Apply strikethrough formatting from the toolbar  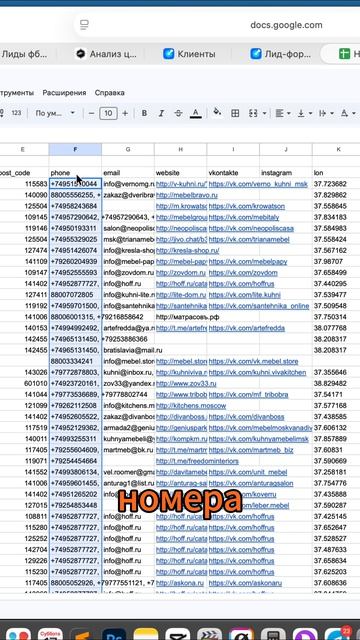click(x=178, y=113)
